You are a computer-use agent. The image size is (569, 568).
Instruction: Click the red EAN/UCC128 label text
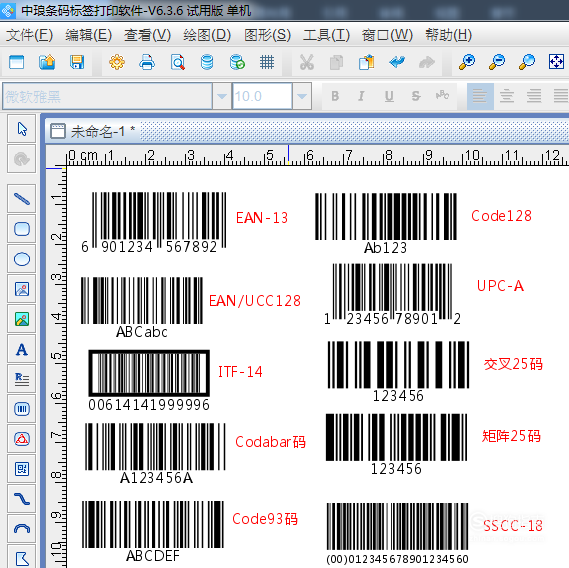pyautogui.click(x=255, y=301)
